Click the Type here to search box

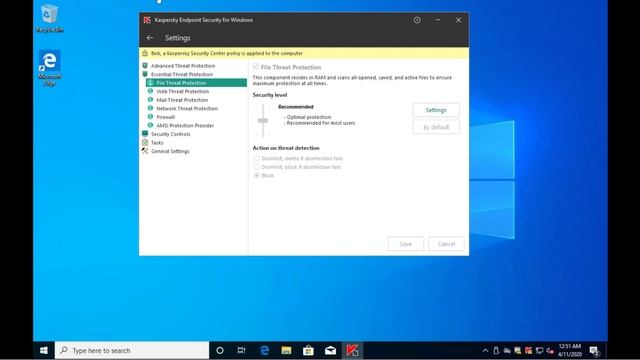point(132,350)
